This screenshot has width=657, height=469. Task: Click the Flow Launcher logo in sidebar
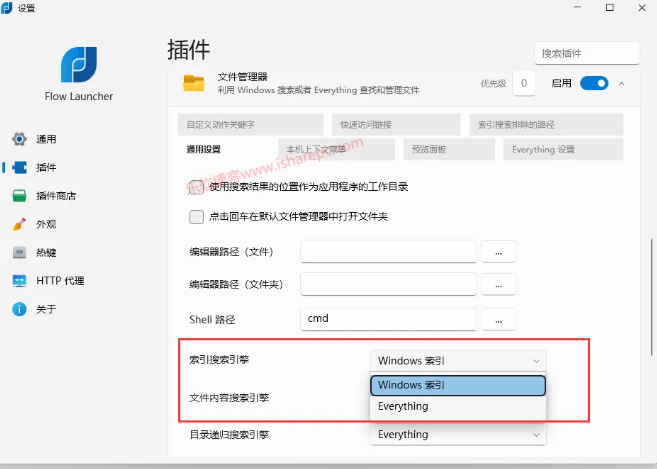[x=79, y=65]
